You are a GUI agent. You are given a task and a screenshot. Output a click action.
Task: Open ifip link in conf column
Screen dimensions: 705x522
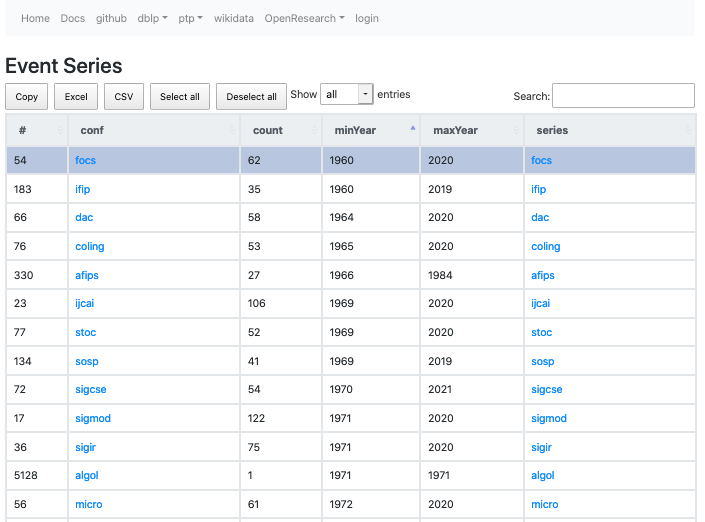click(83, 189)
